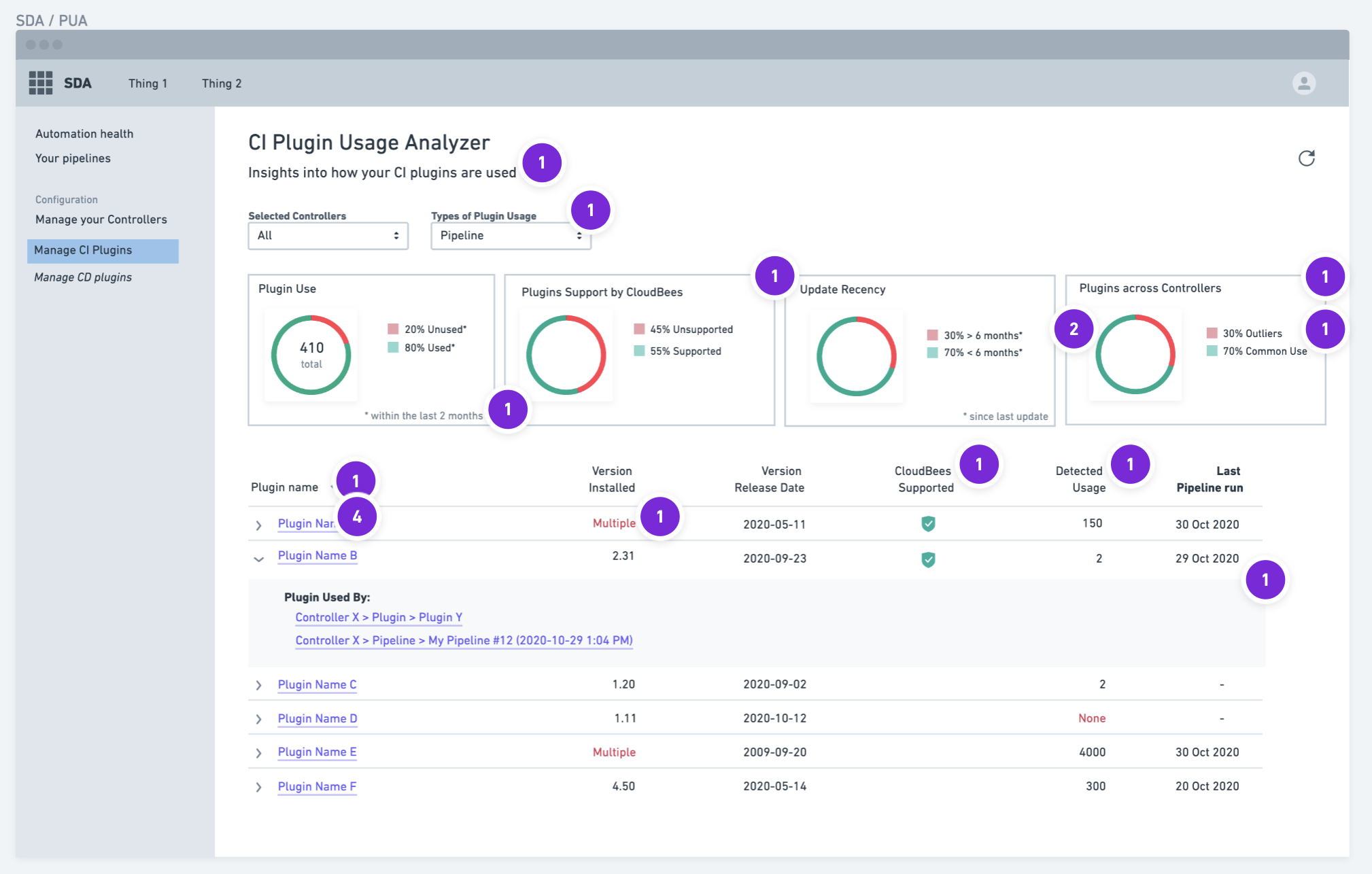Click the 45% Unsupported legend swatch
This screenshot has height=874, width=1372.
pos(639,329)
